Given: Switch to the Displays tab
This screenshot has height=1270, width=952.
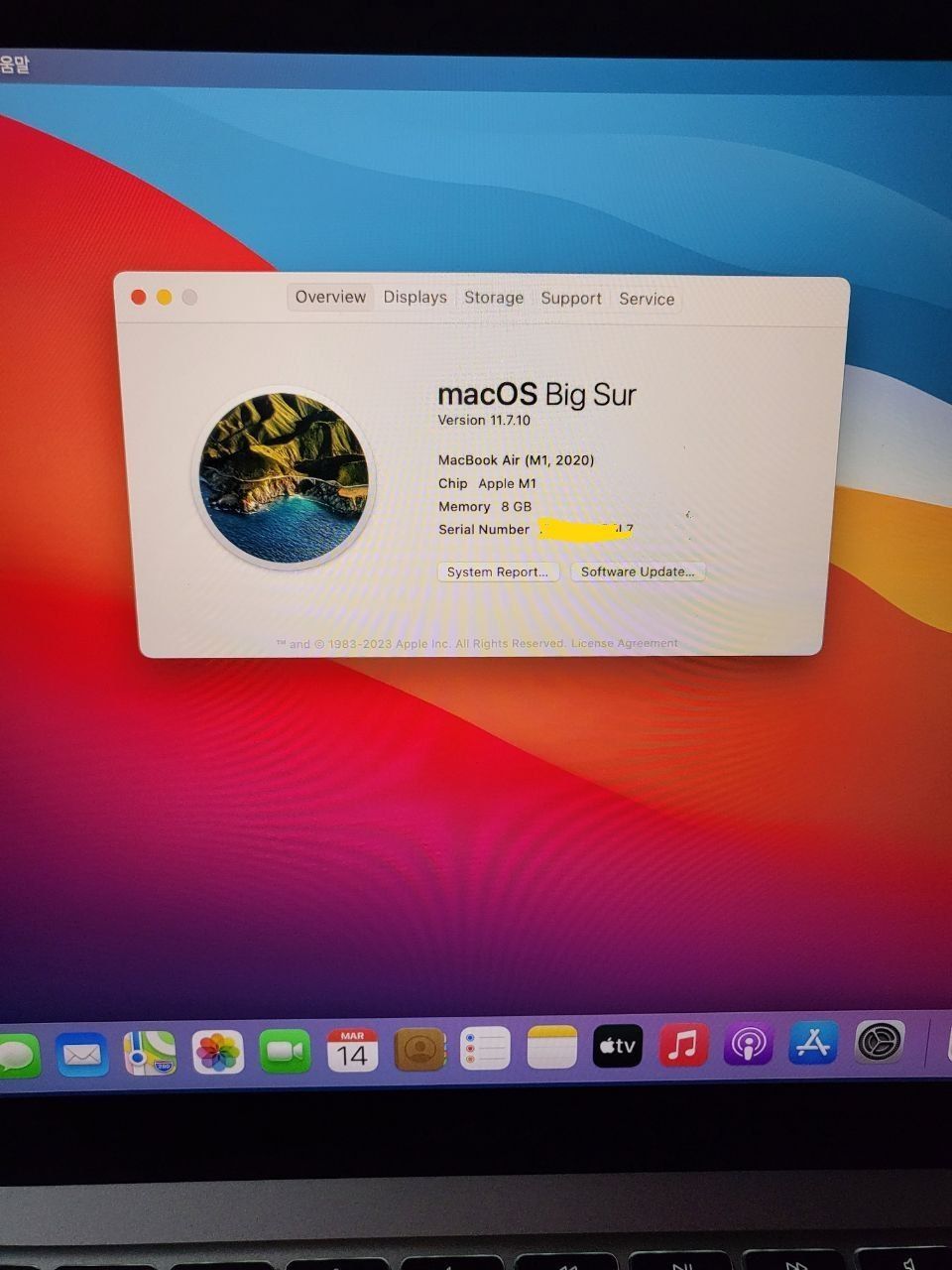Looking at the screenshot, I should pyautogui.click(x=415, y=297).
